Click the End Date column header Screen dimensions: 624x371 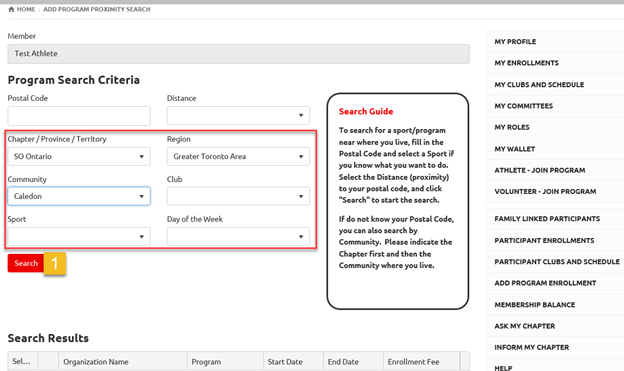coord(353,361)
